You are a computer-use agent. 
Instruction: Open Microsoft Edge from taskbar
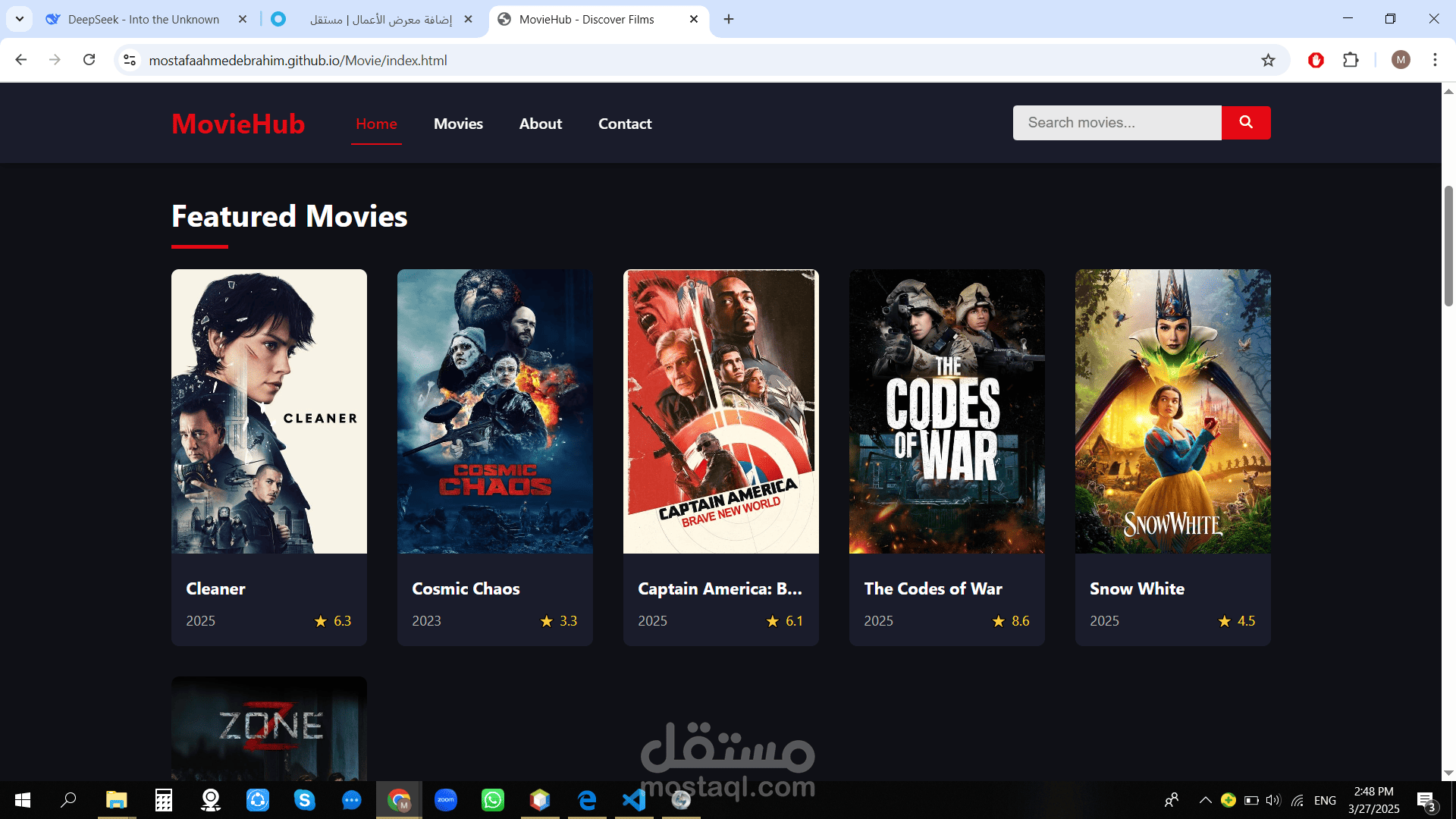coord(587,800)
